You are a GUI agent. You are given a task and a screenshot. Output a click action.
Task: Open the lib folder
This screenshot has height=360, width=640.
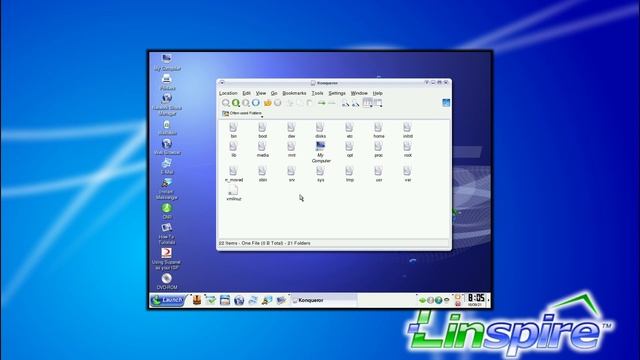[x=233, y=149]
